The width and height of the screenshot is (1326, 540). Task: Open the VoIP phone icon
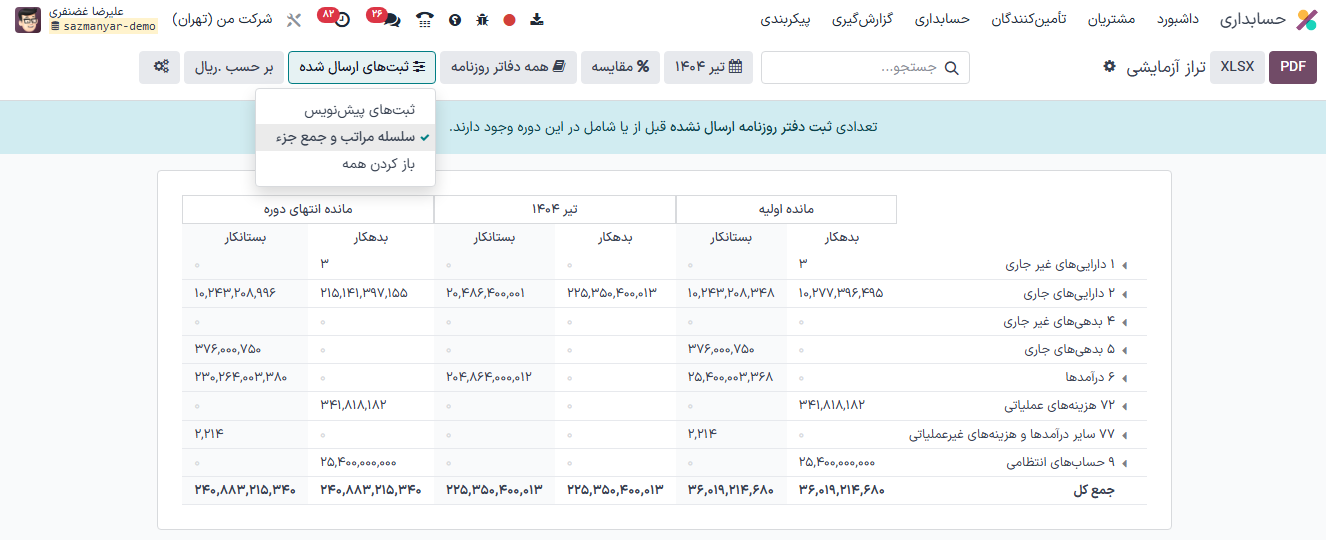point(425,19)
